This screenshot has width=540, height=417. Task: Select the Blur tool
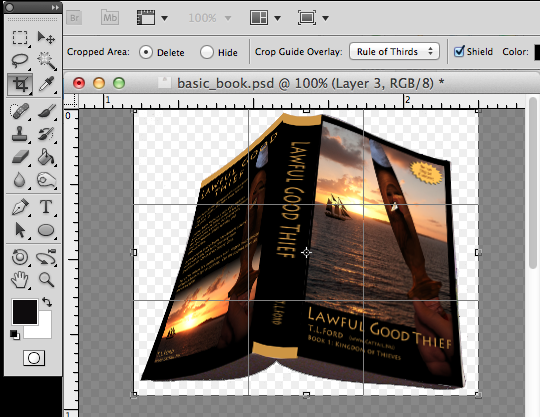[20, 180]
